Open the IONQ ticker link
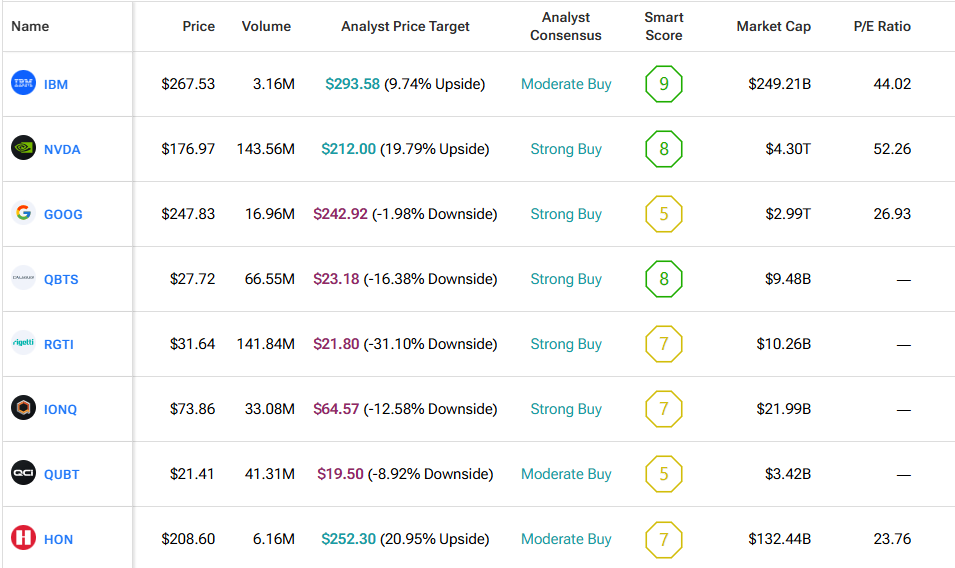 point(60,410)
